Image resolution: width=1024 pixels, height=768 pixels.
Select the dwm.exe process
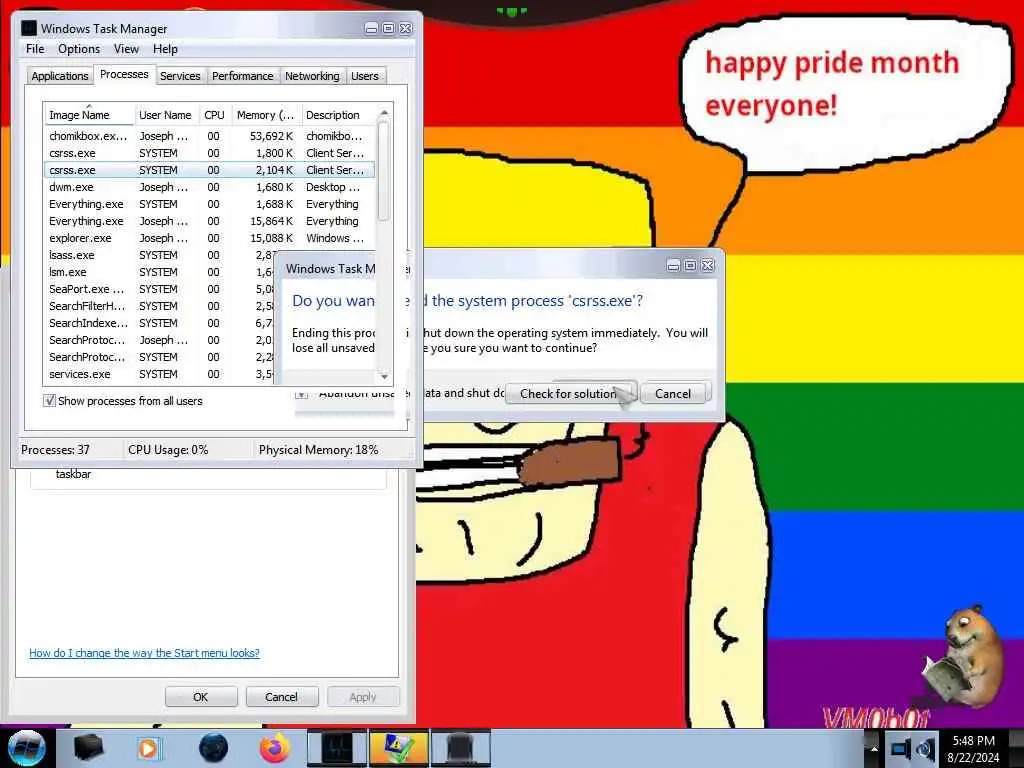coord(209,187)
